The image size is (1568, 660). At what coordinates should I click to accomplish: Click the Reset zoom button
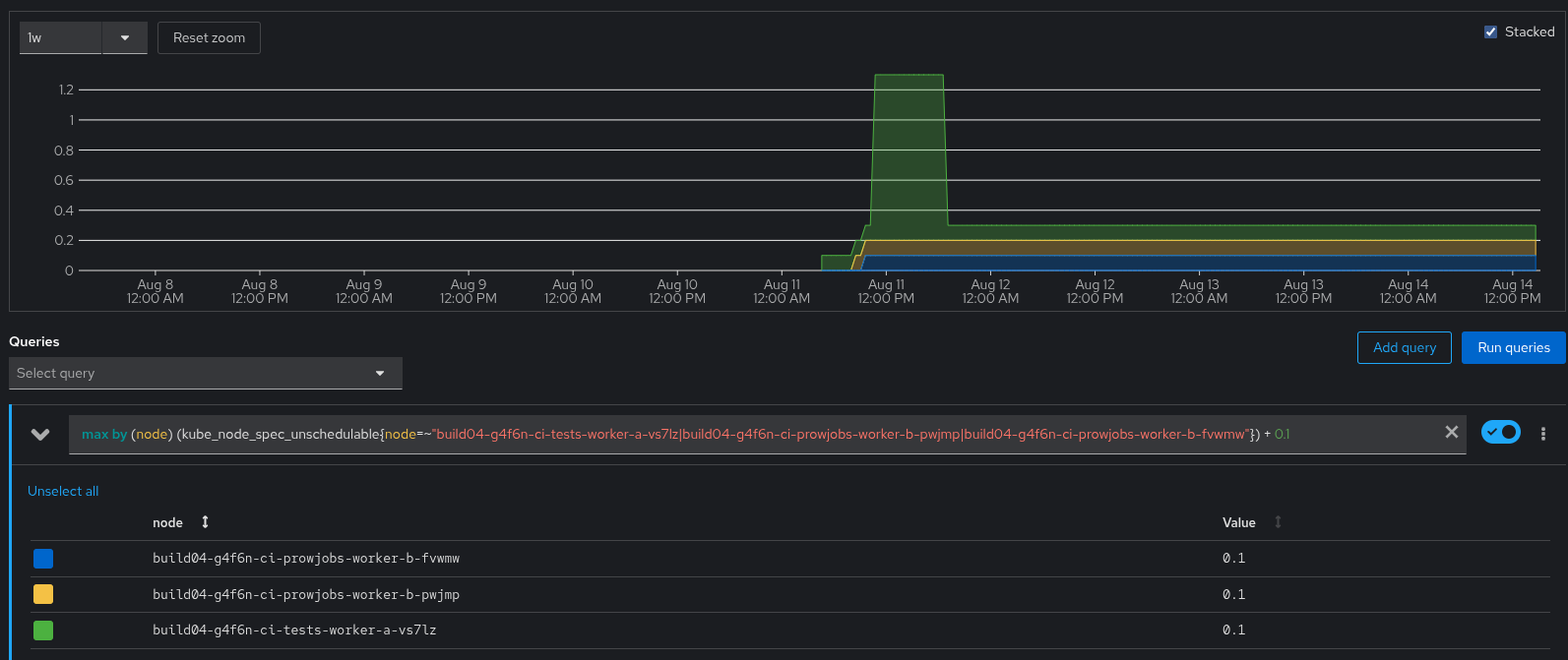click(x=209, y=37)
